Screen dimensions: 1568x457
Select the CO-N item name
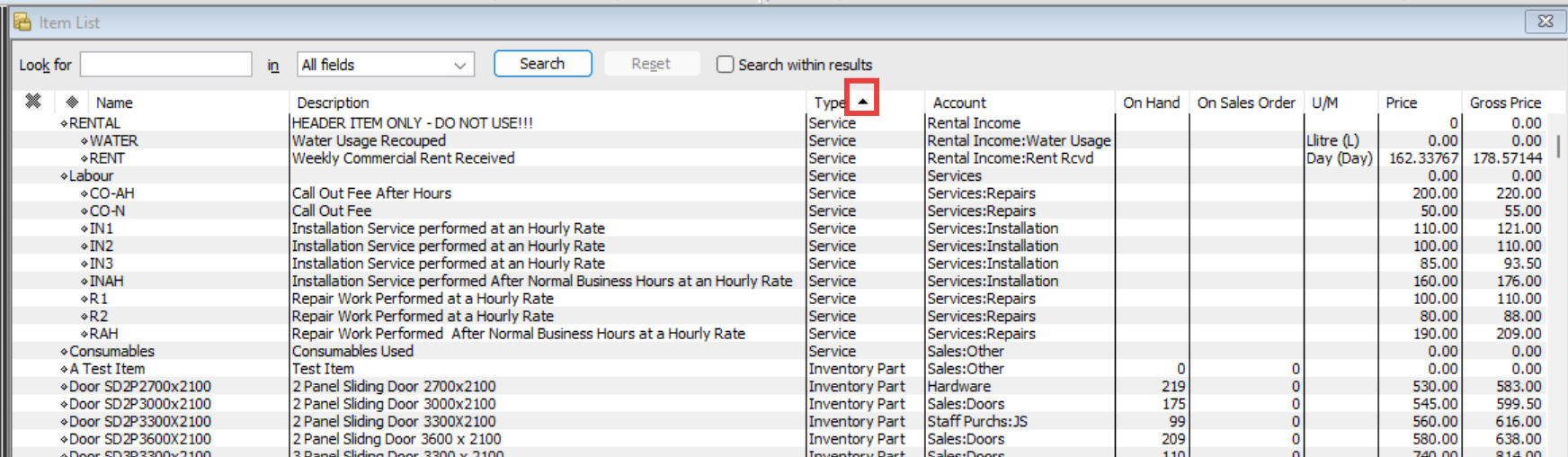(107, 211)
